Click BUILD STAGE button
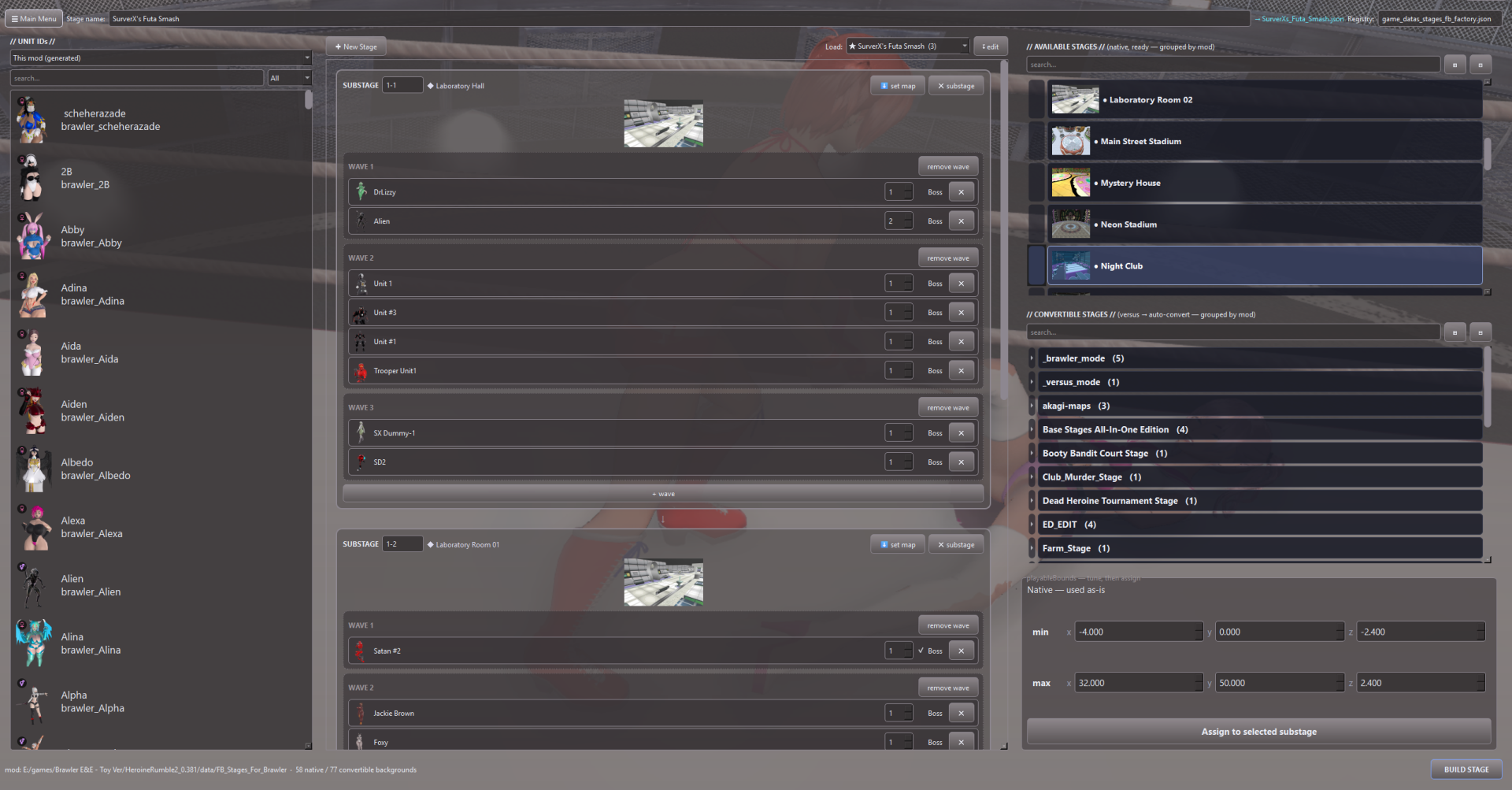Screen dimensions: 1512x790 point(1466,770)
